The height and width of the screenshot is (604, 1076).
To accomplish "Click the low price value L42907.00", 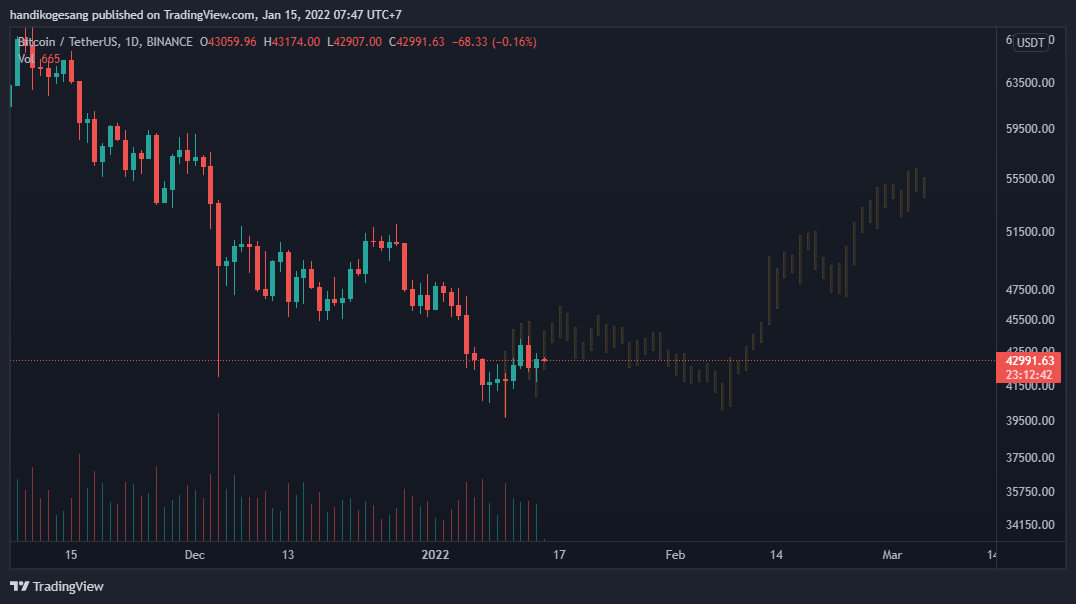I will (354, 42).
